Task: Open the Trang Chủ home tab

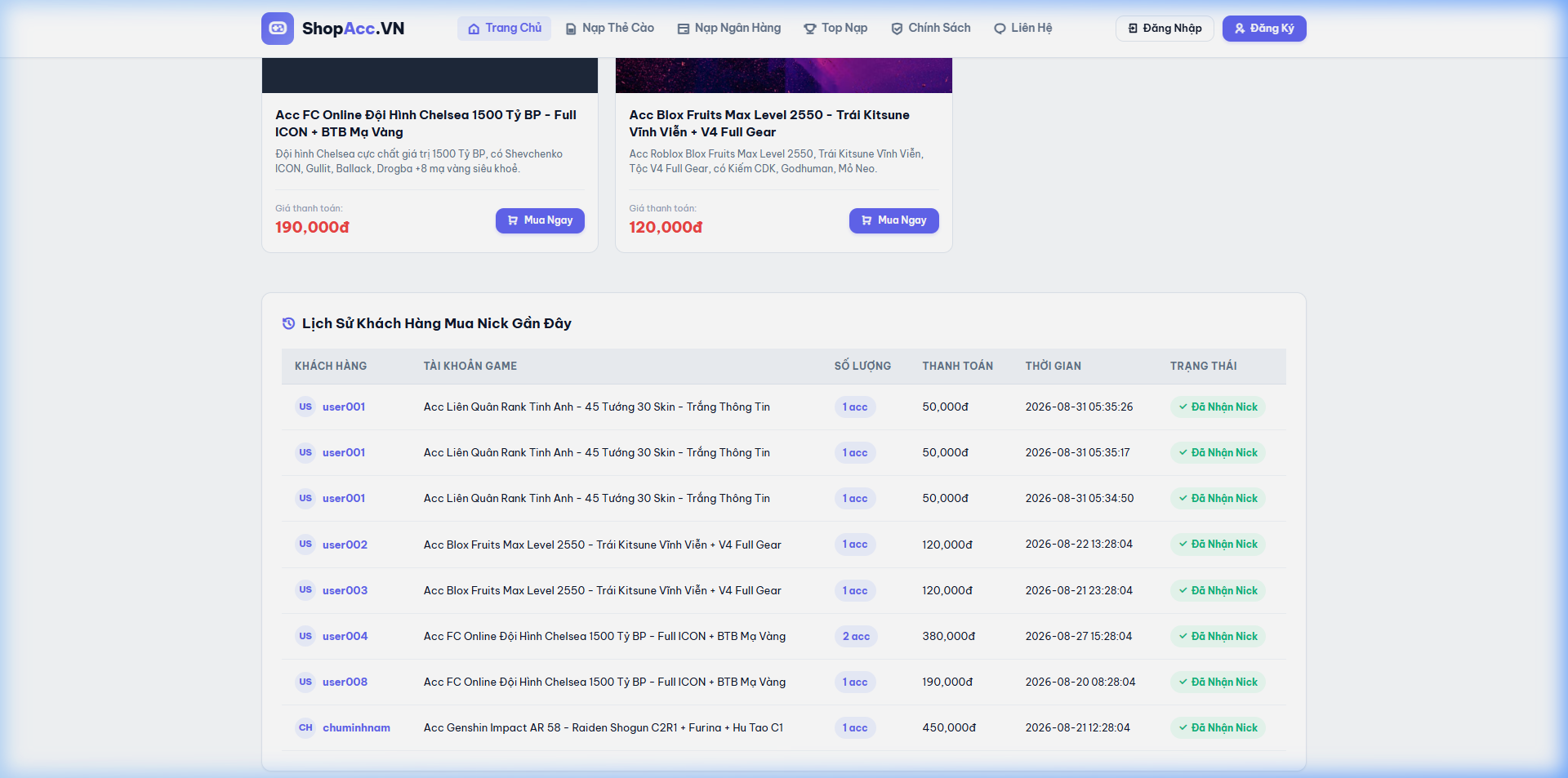Action: click(x=504, y=29)
